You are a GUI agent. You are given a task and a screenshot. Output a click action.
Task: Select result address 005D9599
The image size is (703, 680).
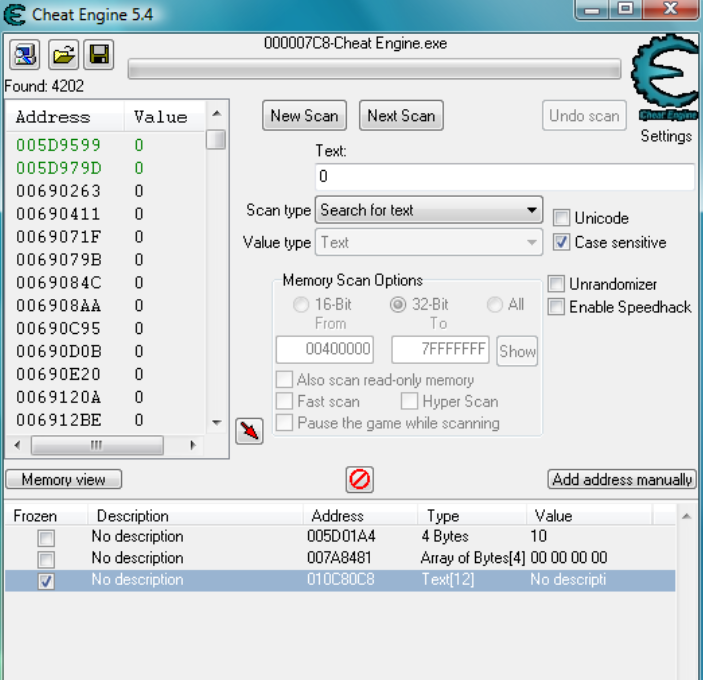(58, 145)
